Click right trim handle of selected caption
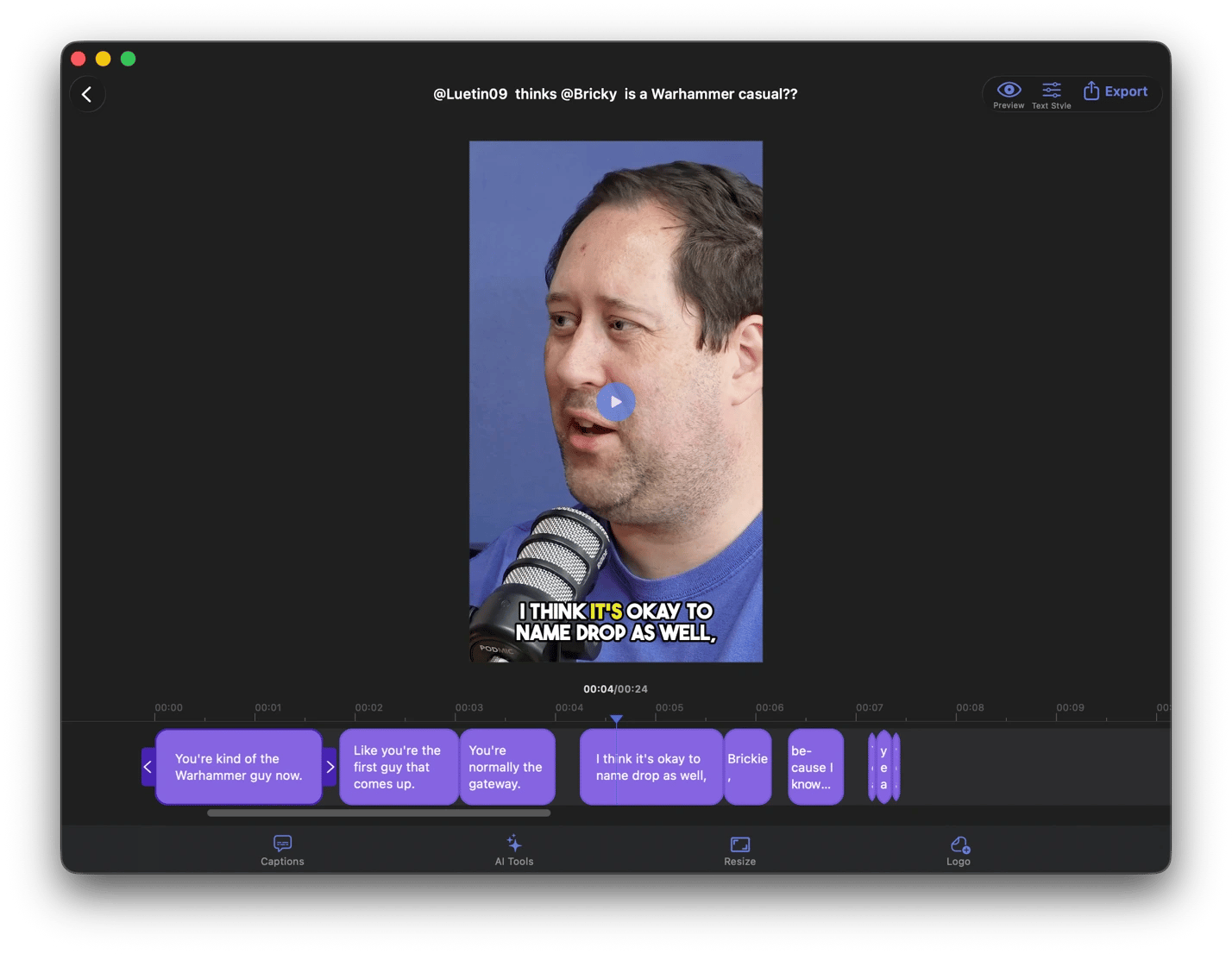 (x=330, y=767)
